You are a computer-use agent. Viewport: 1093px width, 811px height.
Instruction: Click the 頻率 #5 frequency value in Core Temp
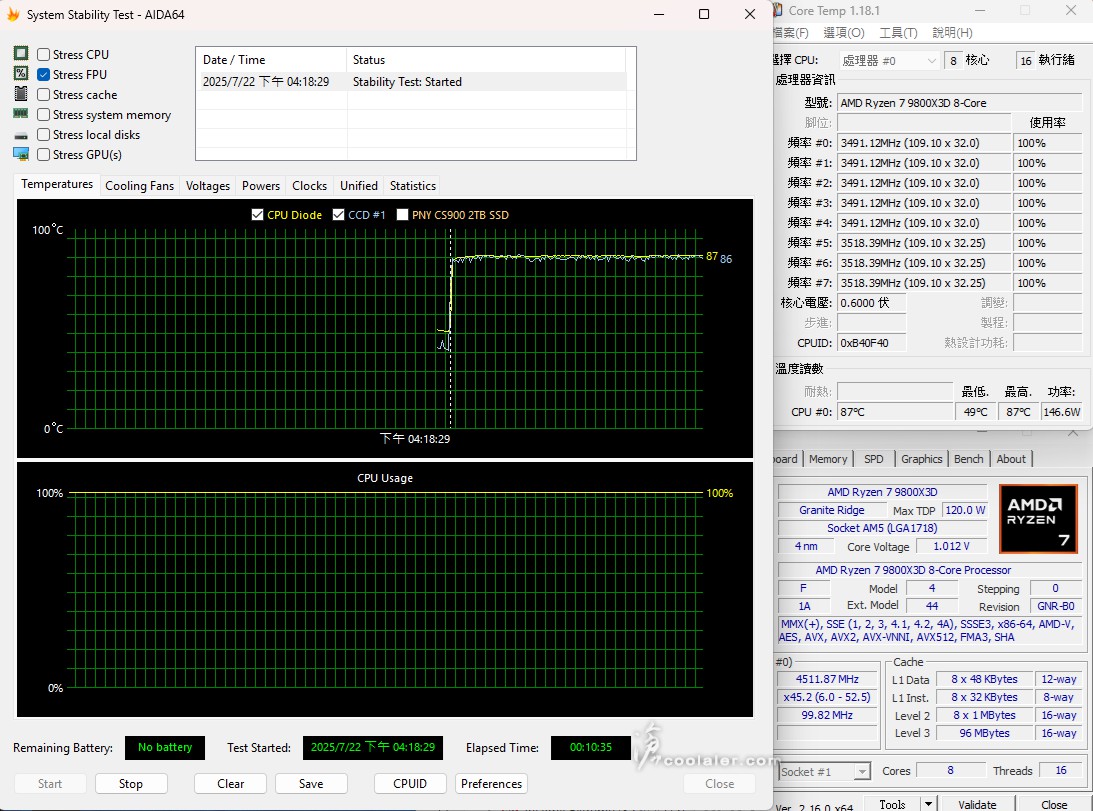tap(924, 243)
